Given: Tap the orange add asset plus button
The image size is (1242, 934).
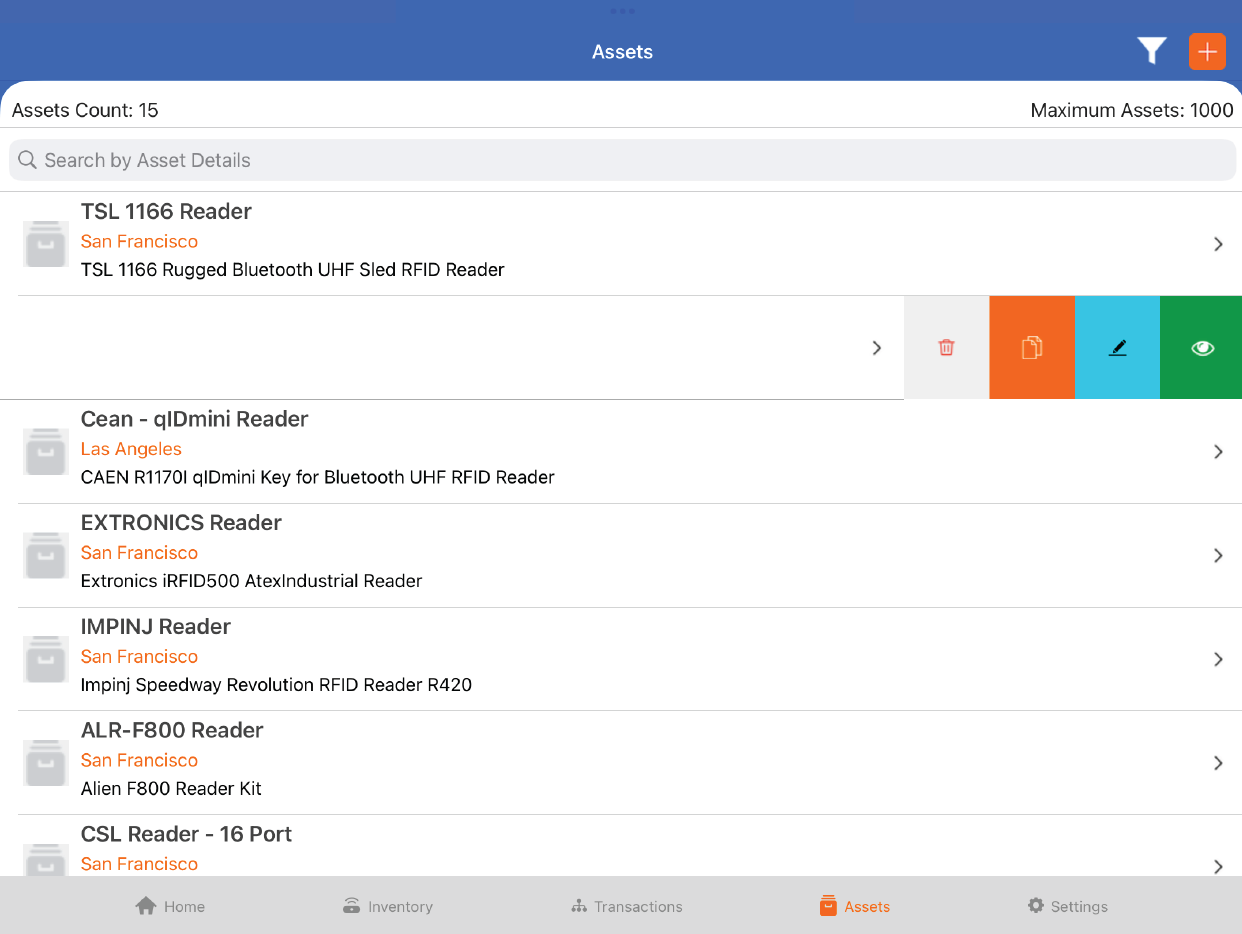Looking at the screenshot, I should [x=1207, y=51].
